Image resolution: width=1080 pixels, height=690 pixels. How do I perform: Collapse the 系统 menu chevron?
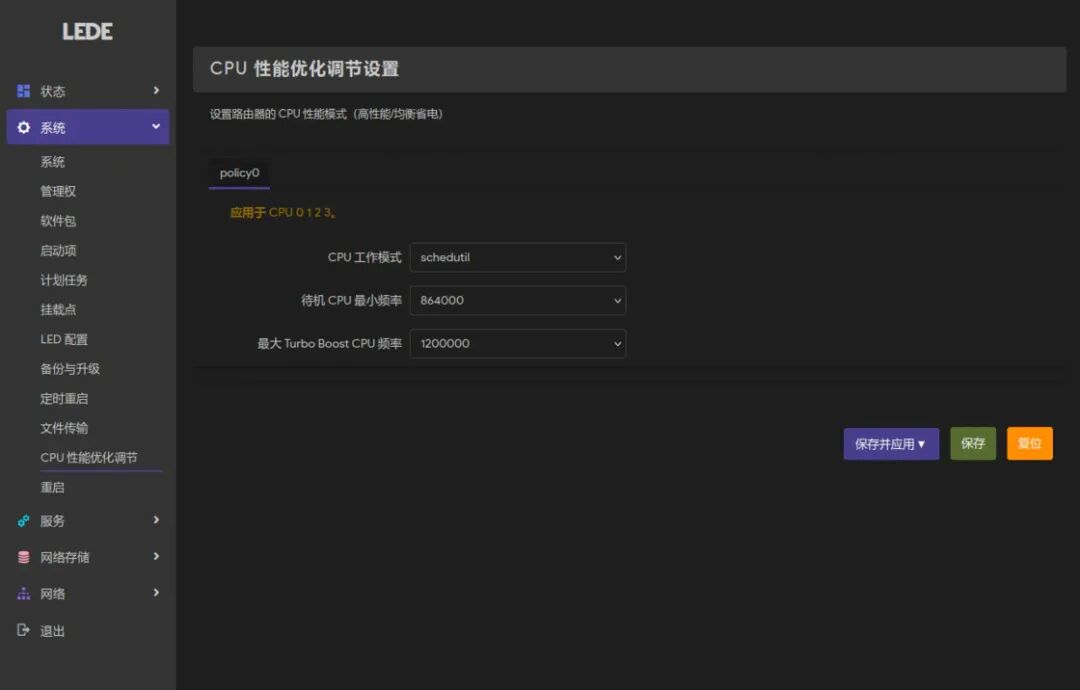pyautogui.click(x=156, y=127)
